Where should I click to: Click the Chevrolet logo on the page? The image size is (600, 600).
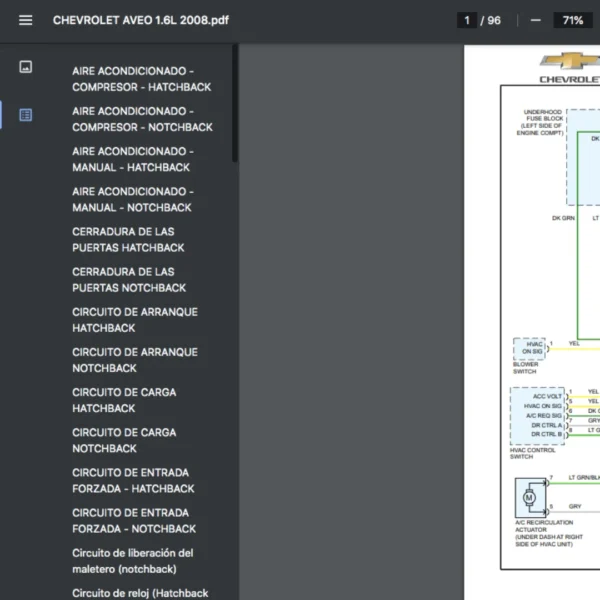click(x=570, y=67)
